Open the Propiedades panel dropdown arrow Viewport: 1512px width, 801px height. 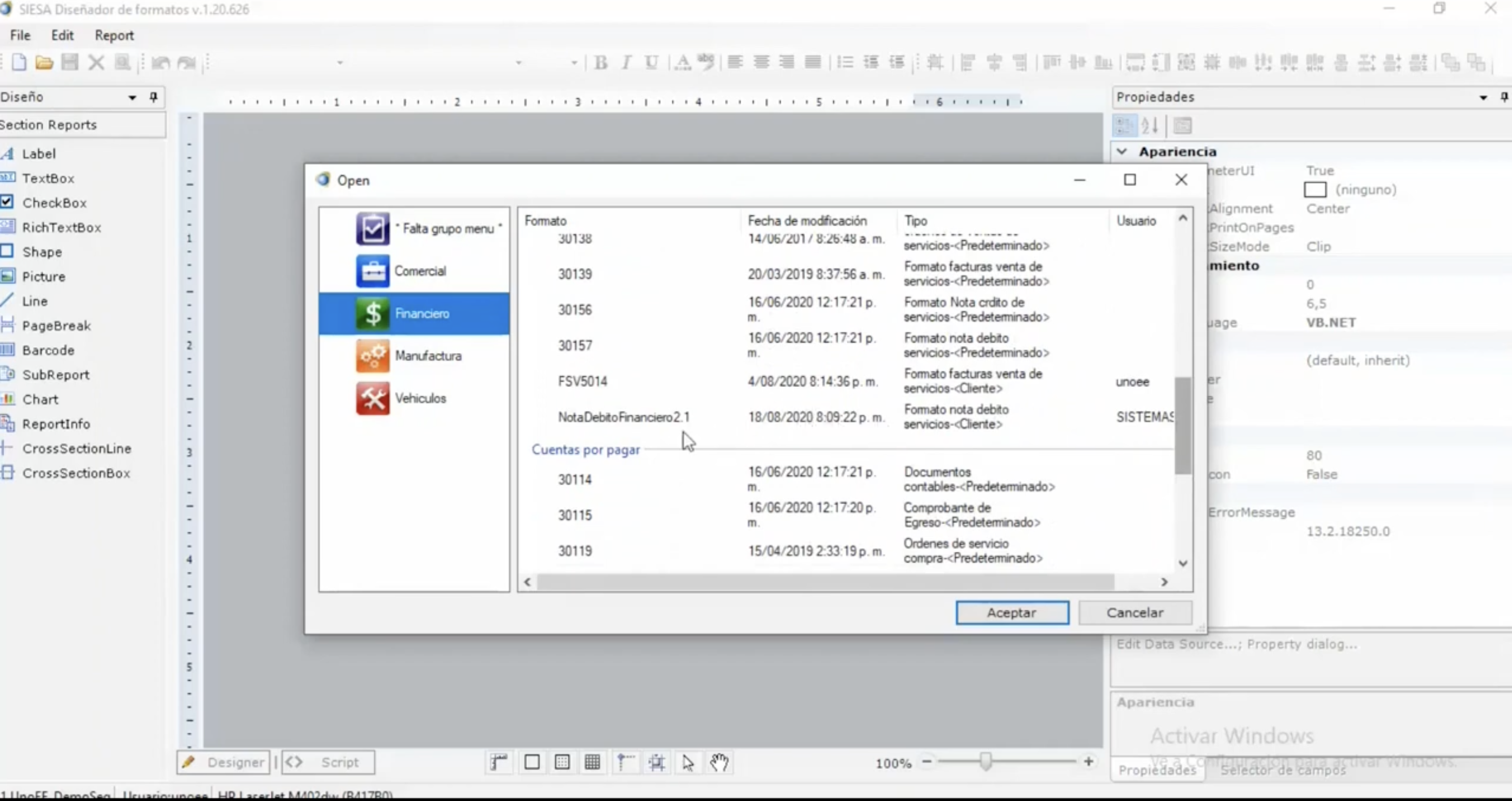[1483, 97]
